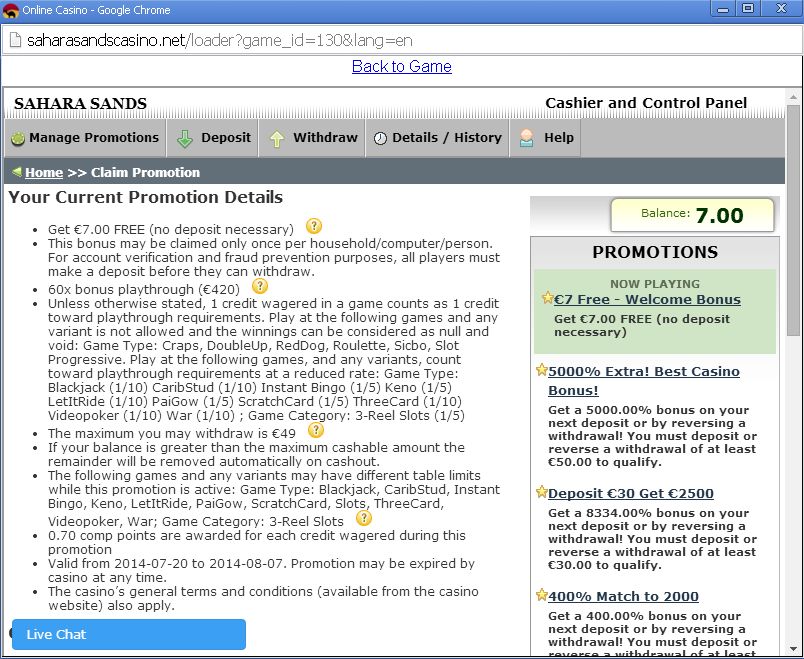This screenshot has height=659, width=804.
Task: Click the 'NOW PLAYING' label
Action: 655,284
